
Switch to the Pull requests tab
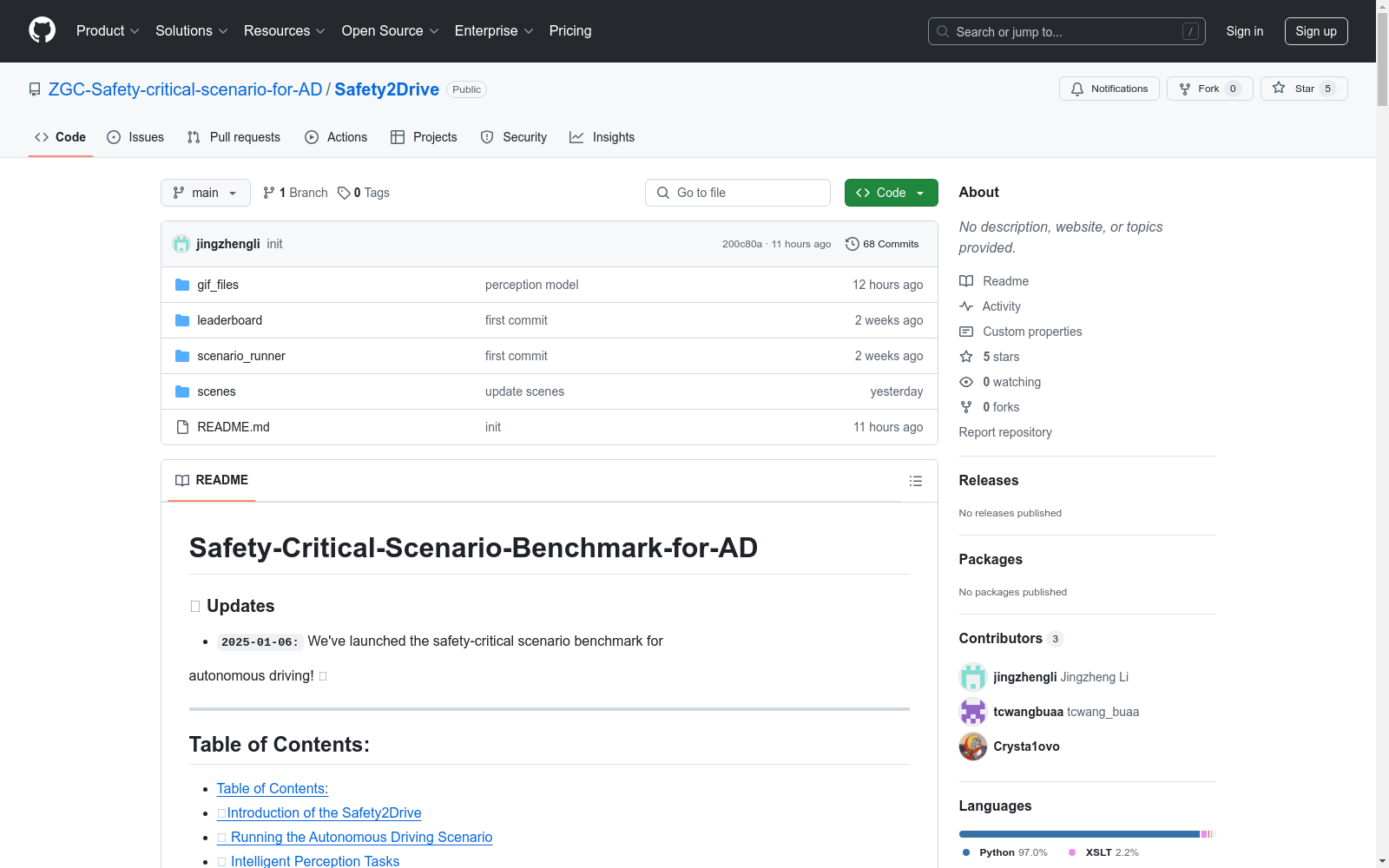pyautogui.click(x=234, y=137)
